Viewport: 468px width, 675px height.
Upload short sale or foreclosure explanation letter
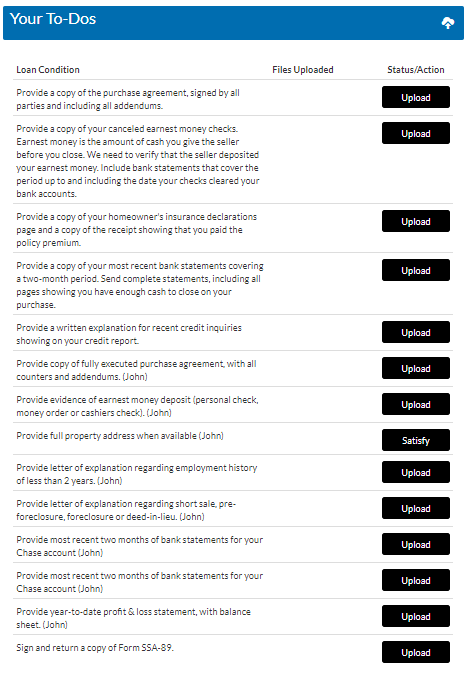pos(415,508)
